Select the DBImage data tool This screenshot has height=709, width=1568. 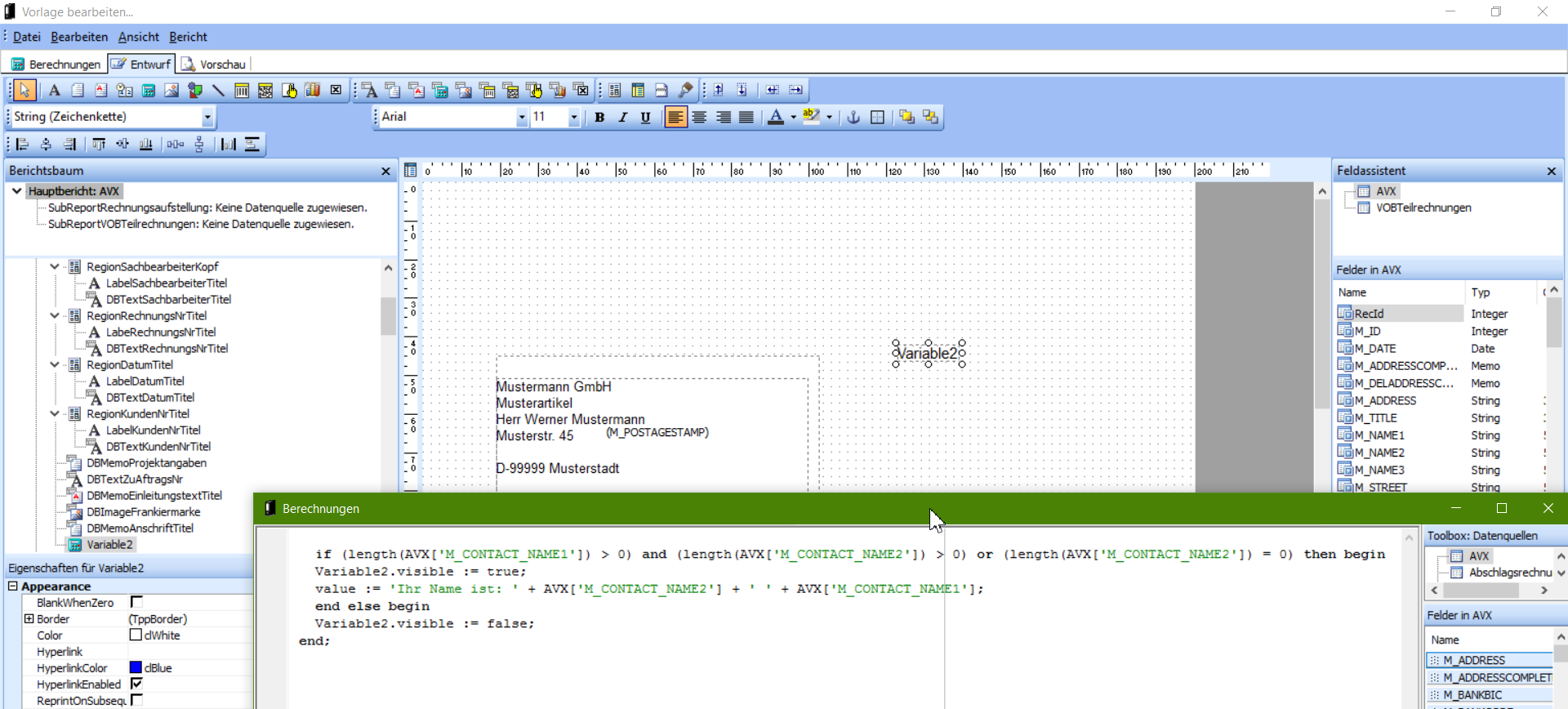464,90
